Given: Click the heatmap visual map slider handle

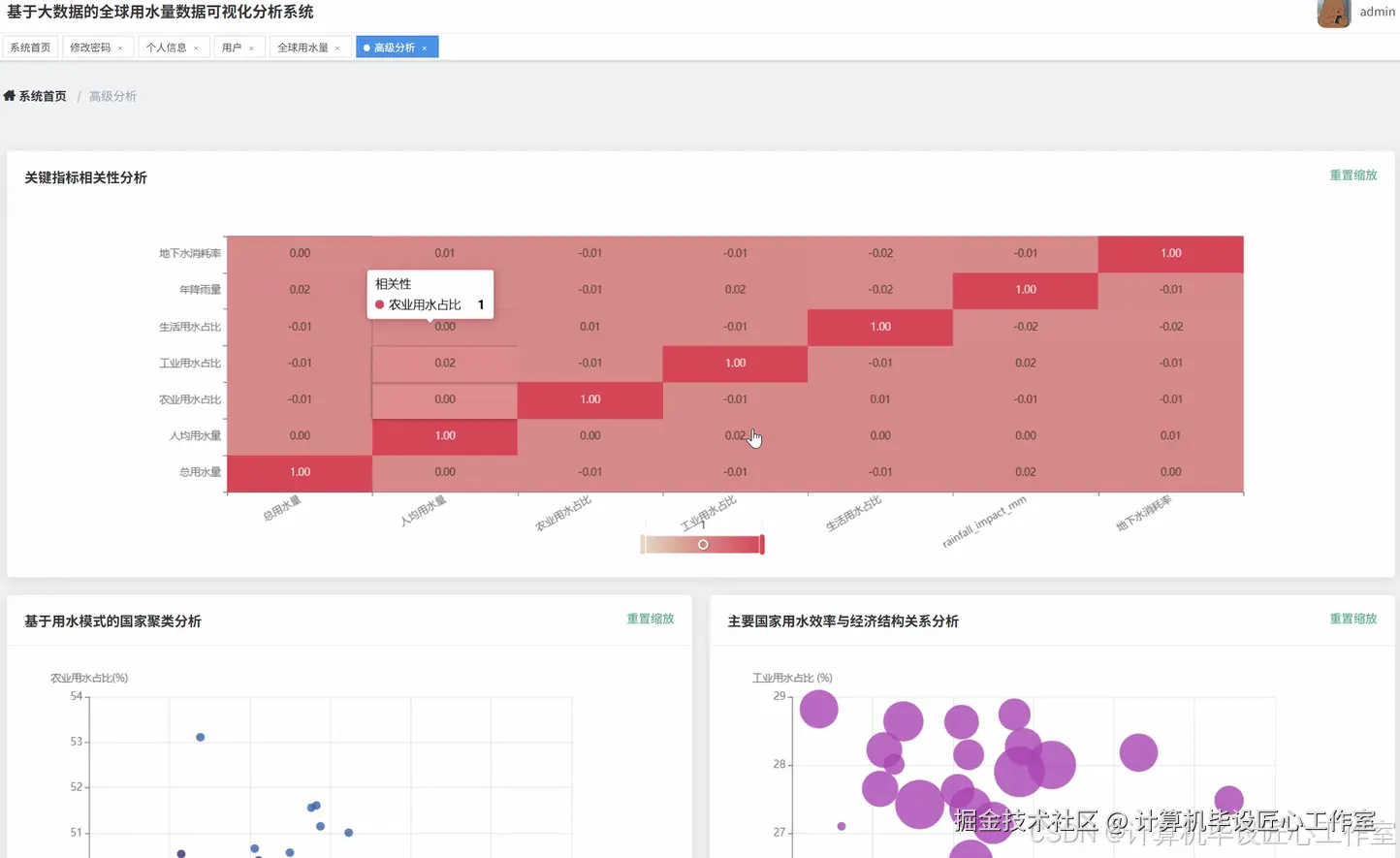Looking at the screenshot, I should click(x=703, y=545).
